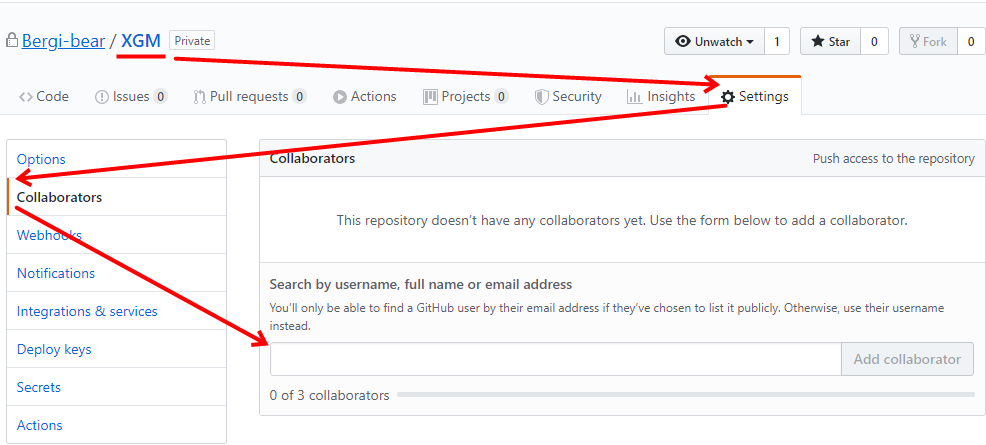Open the Unwatch dropdown
This screenshot has width=986, height=445.
pos(714,42)
